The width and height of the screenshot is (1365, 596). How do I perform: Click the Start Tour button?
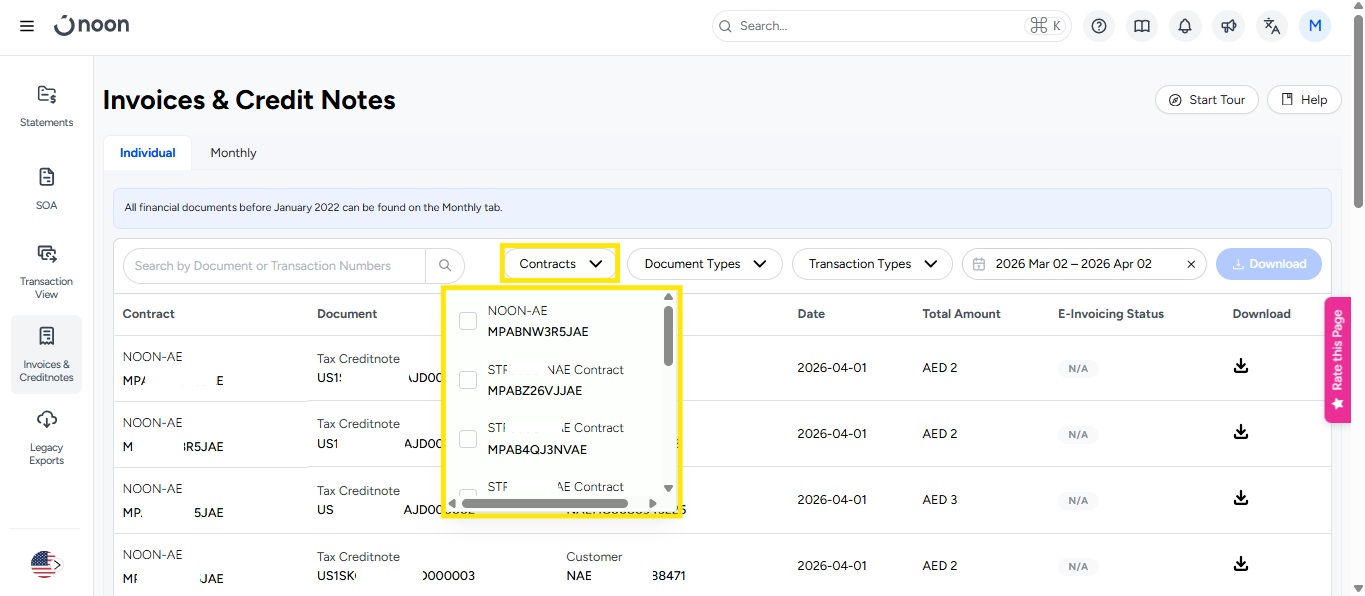(x=1206, y=100)
